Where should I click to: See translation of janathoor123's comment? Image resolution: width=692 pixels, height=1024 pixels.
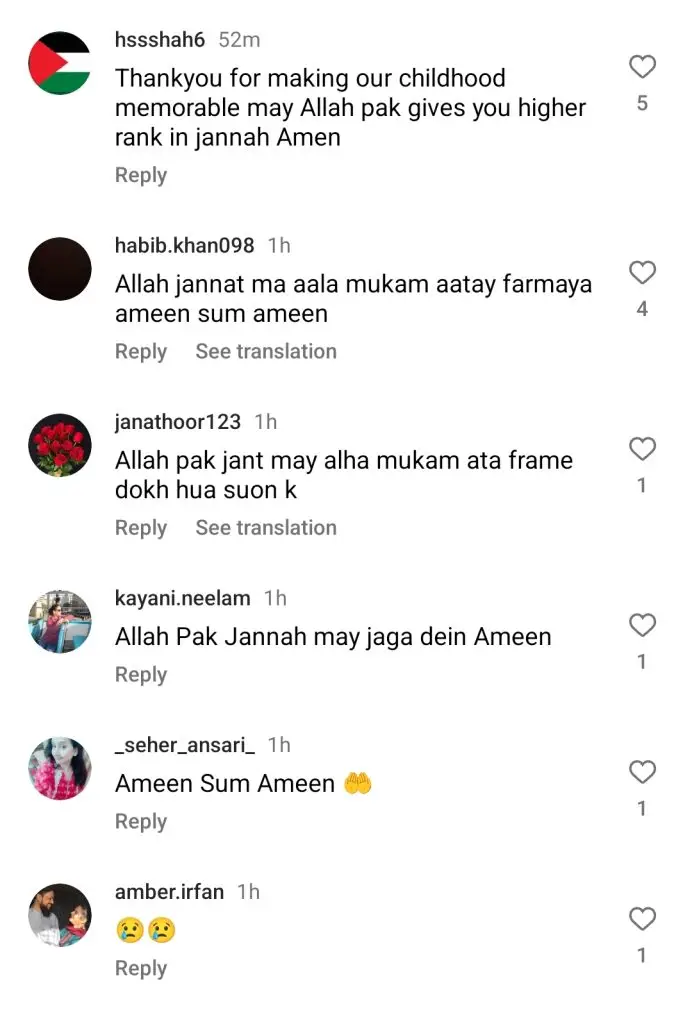click(266, 528)
